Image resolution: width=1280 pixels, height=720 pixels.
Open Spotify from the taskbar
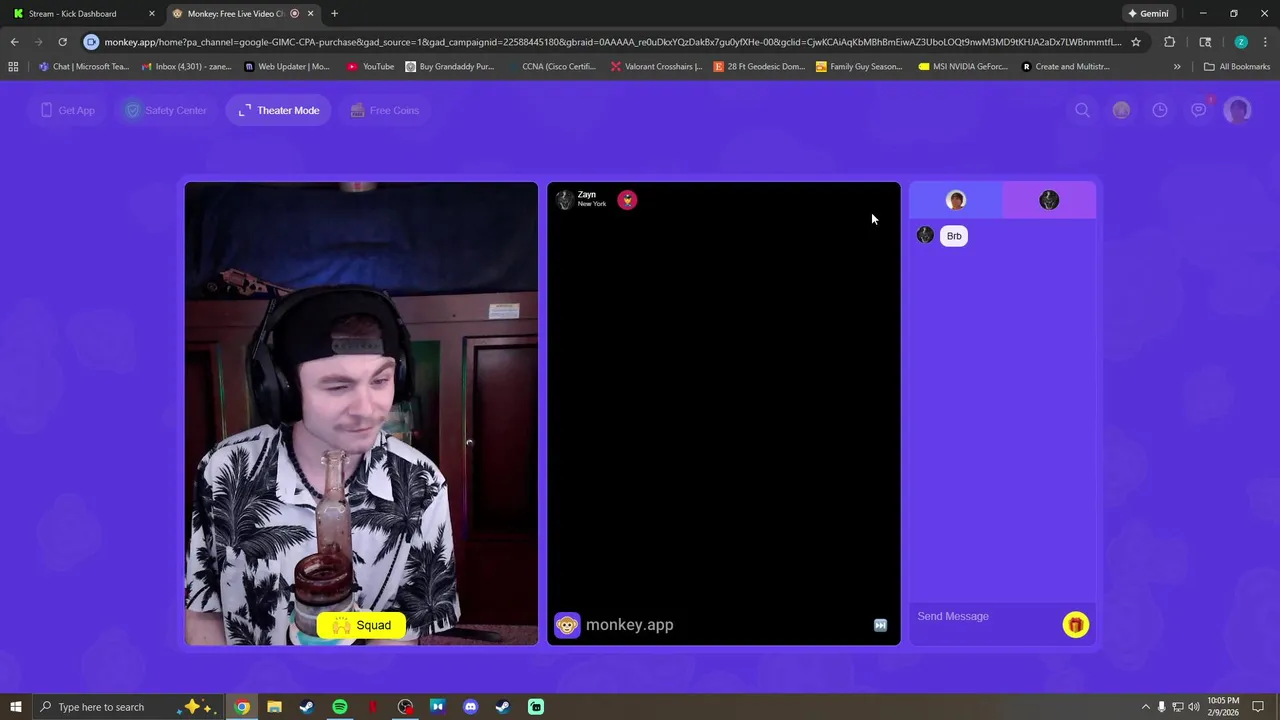pos(340,707)
